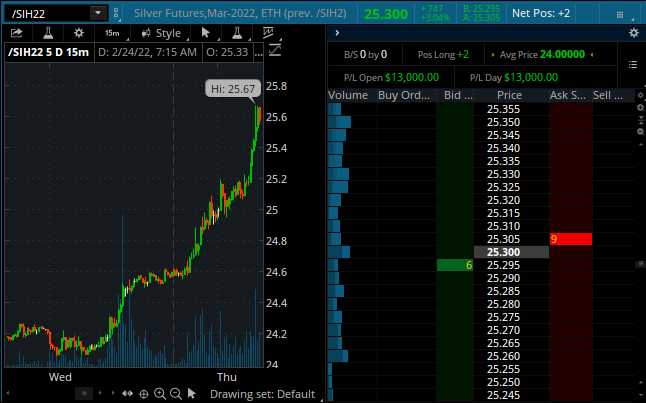646x403 pixels.
Task: Click the zoom in magnifier
Action: click(160, 394)
